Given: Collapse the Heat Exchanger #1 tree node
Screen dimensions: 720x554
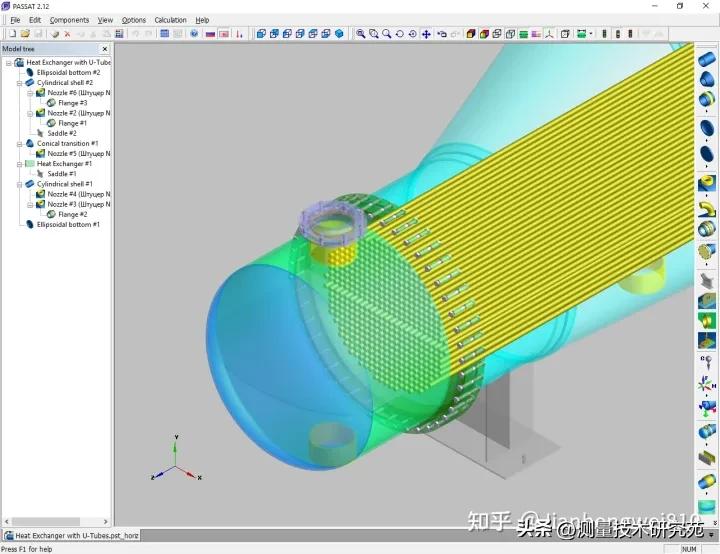Looking at the screenshot, I should (x=19, y=164).
